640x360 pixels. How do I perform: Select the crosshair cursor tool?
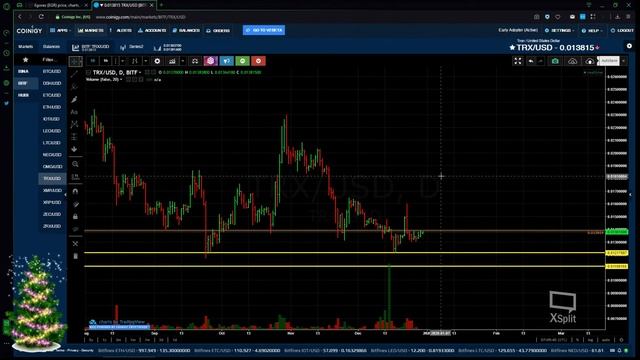[x=75, y=61]
